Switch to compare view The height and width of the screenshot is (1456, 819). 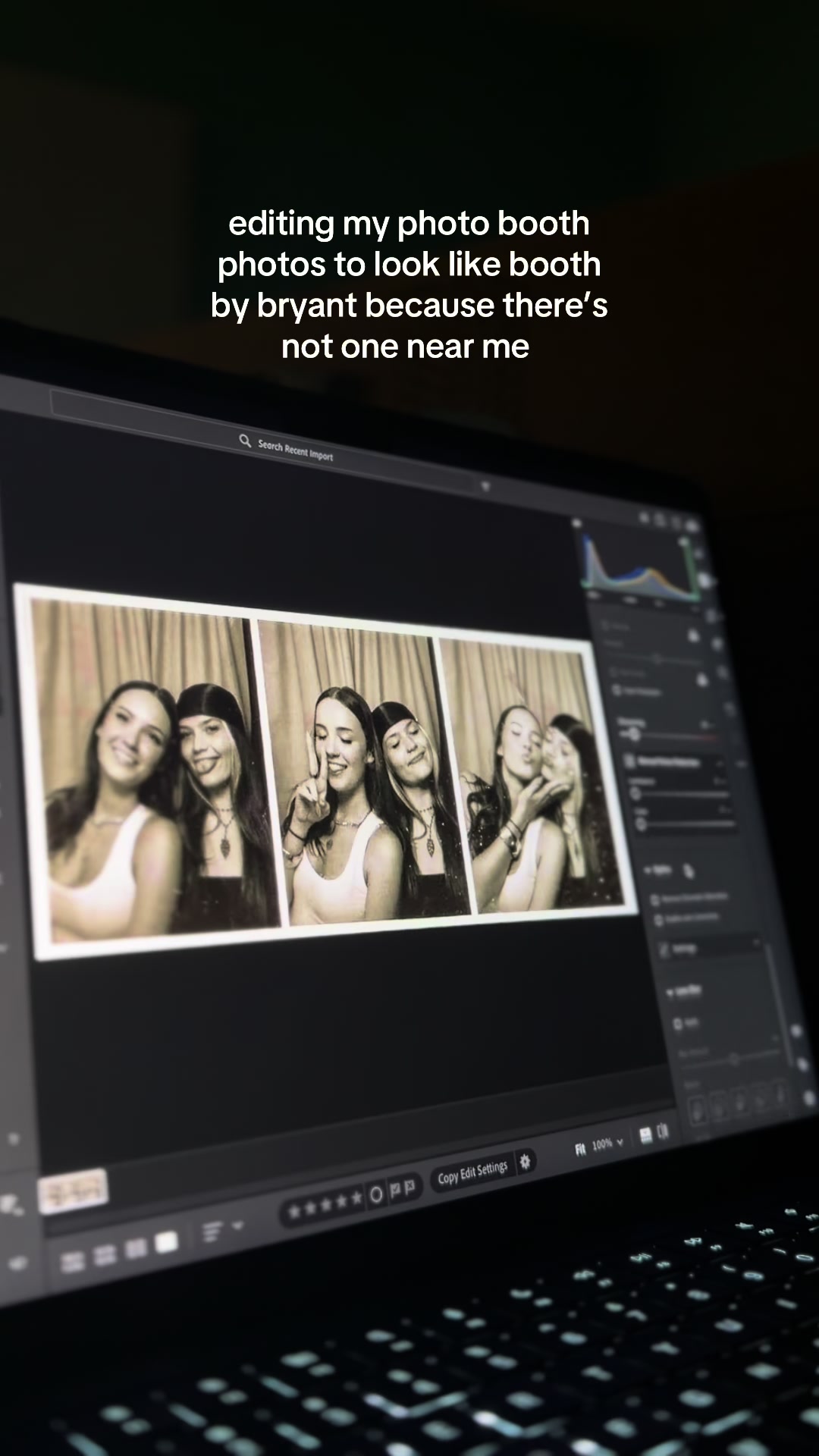click(136, 1249)
